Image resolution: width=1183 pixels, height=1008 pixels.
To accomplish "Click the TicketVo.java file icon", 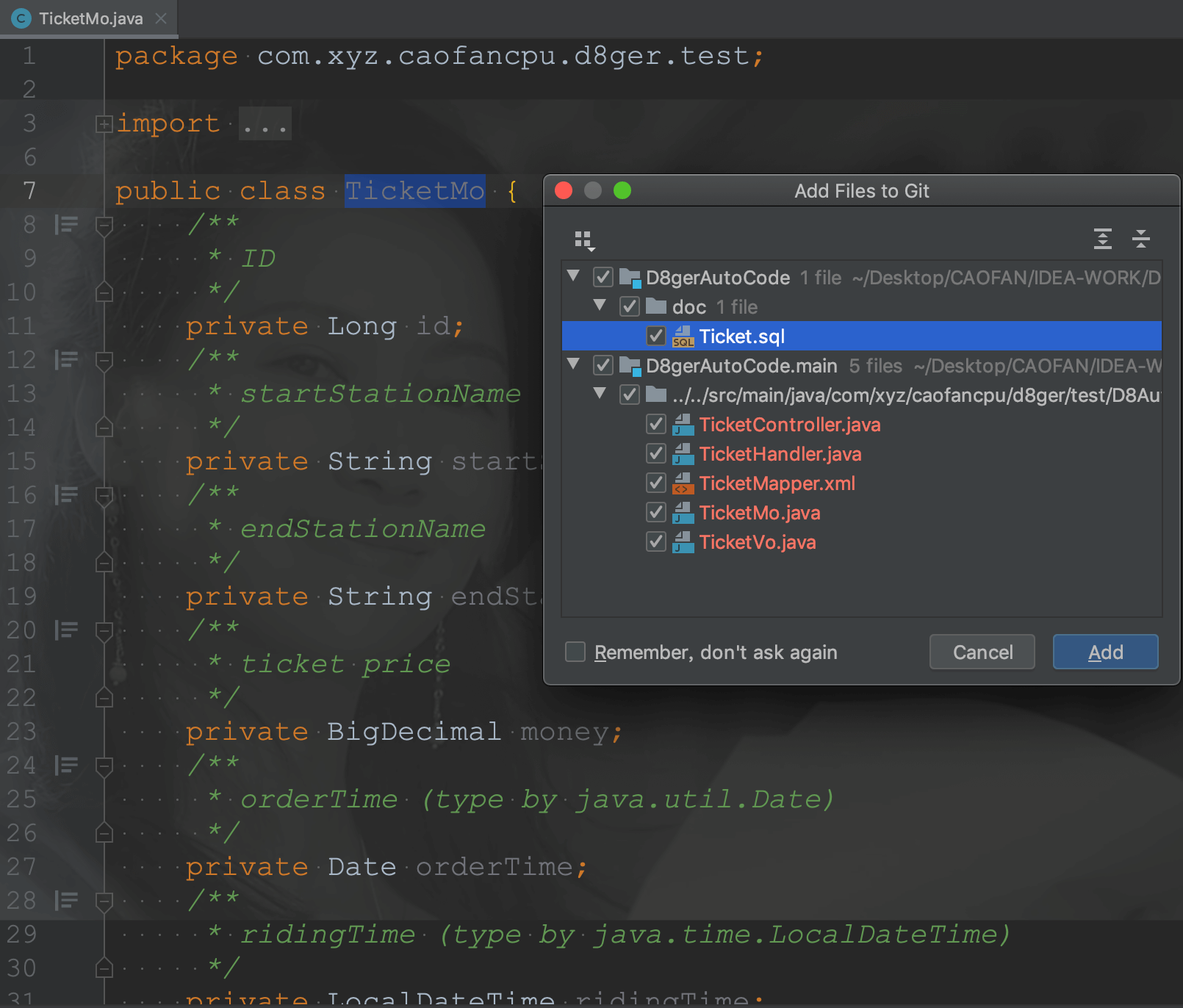I will coord(683,542).
